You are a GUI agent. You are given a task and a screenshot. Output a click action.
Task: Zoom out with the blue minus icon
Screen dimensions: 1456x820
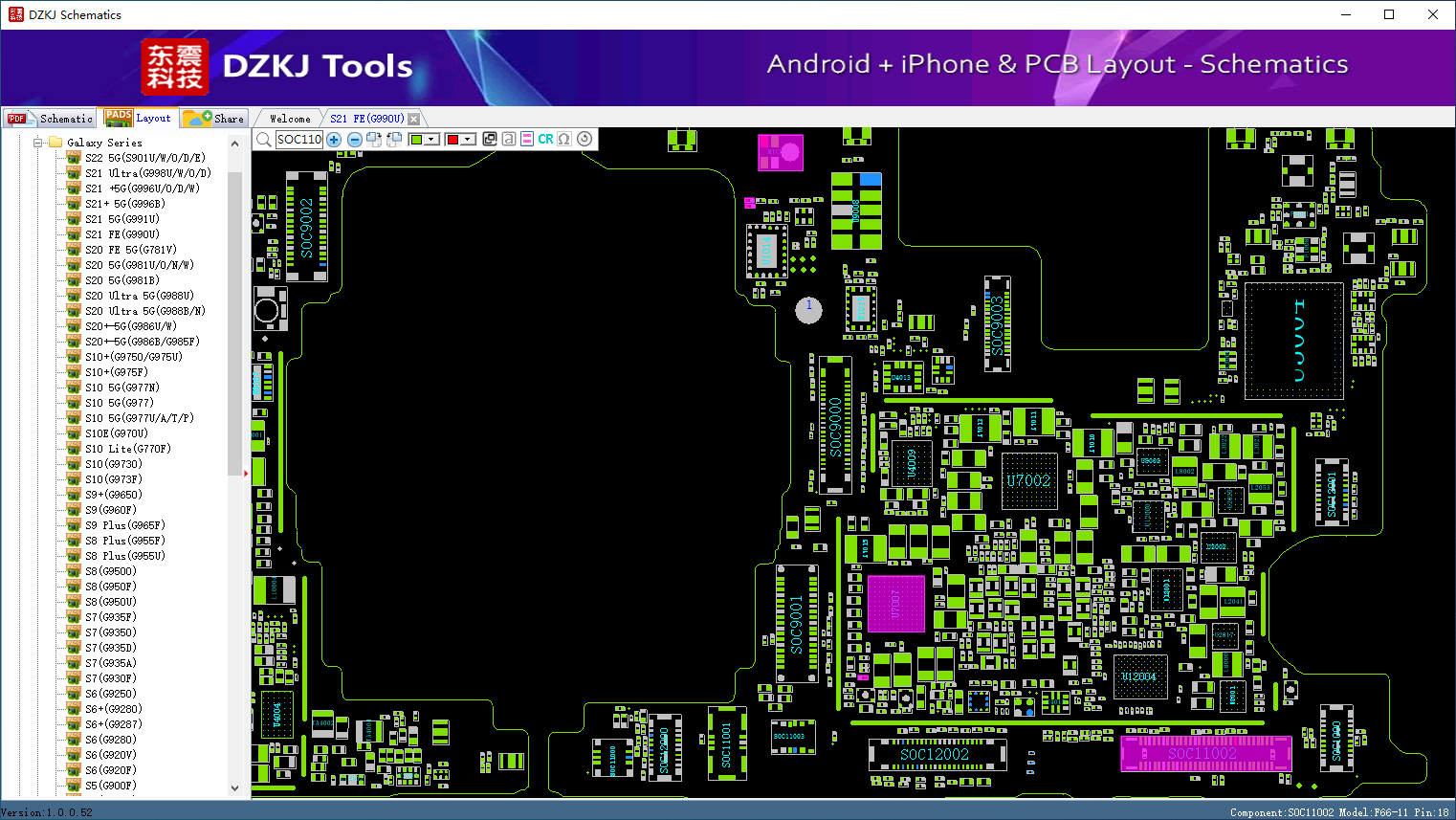click(354, 140)
